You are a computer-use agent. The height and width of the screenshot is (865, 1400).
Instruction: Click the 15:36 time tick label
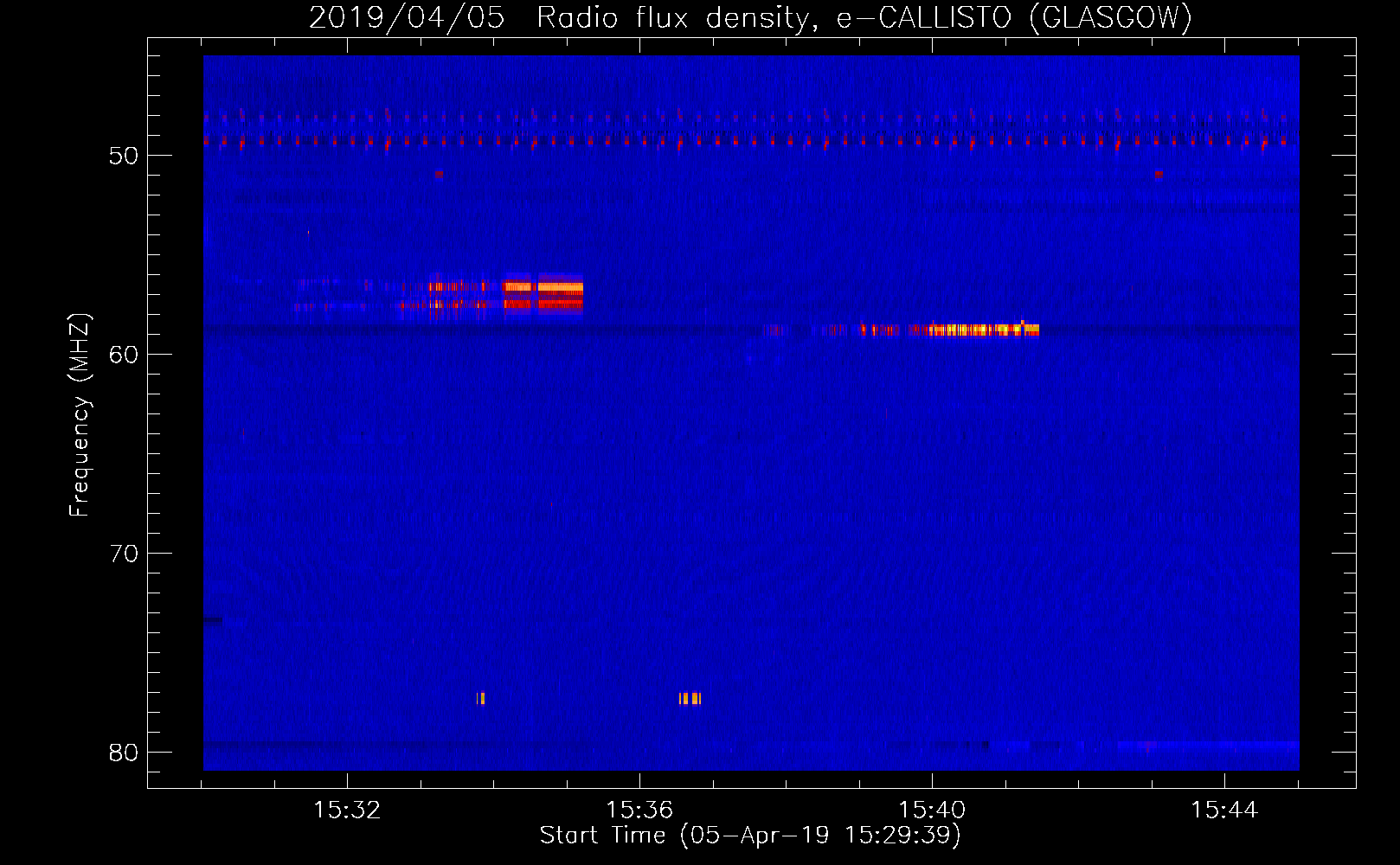(639, 810)
